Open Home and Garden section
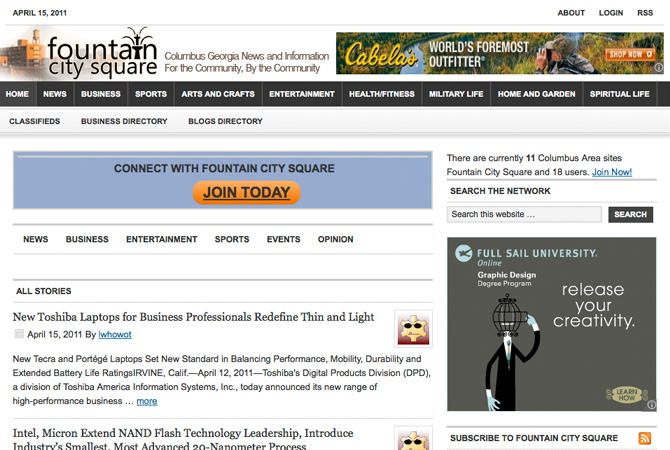 pyautogui.click(x=536, y=94)
